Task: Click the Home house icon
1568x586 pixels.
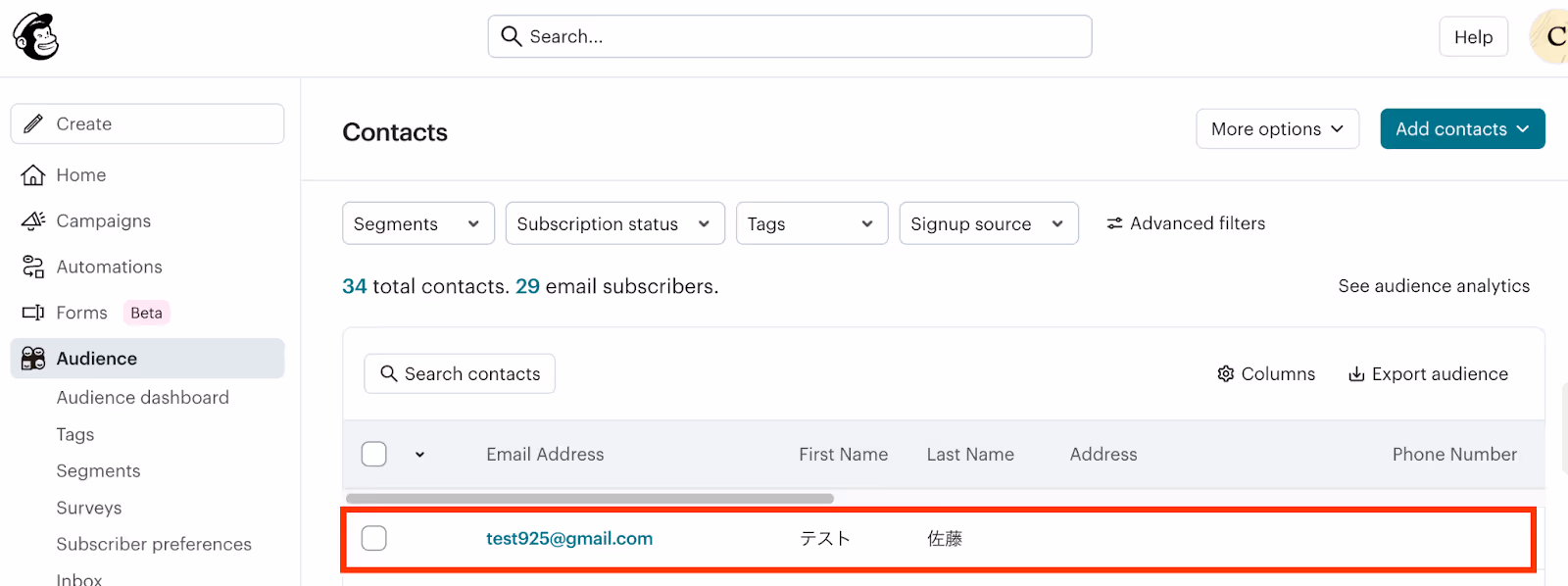Action: [x=33, y=174]
